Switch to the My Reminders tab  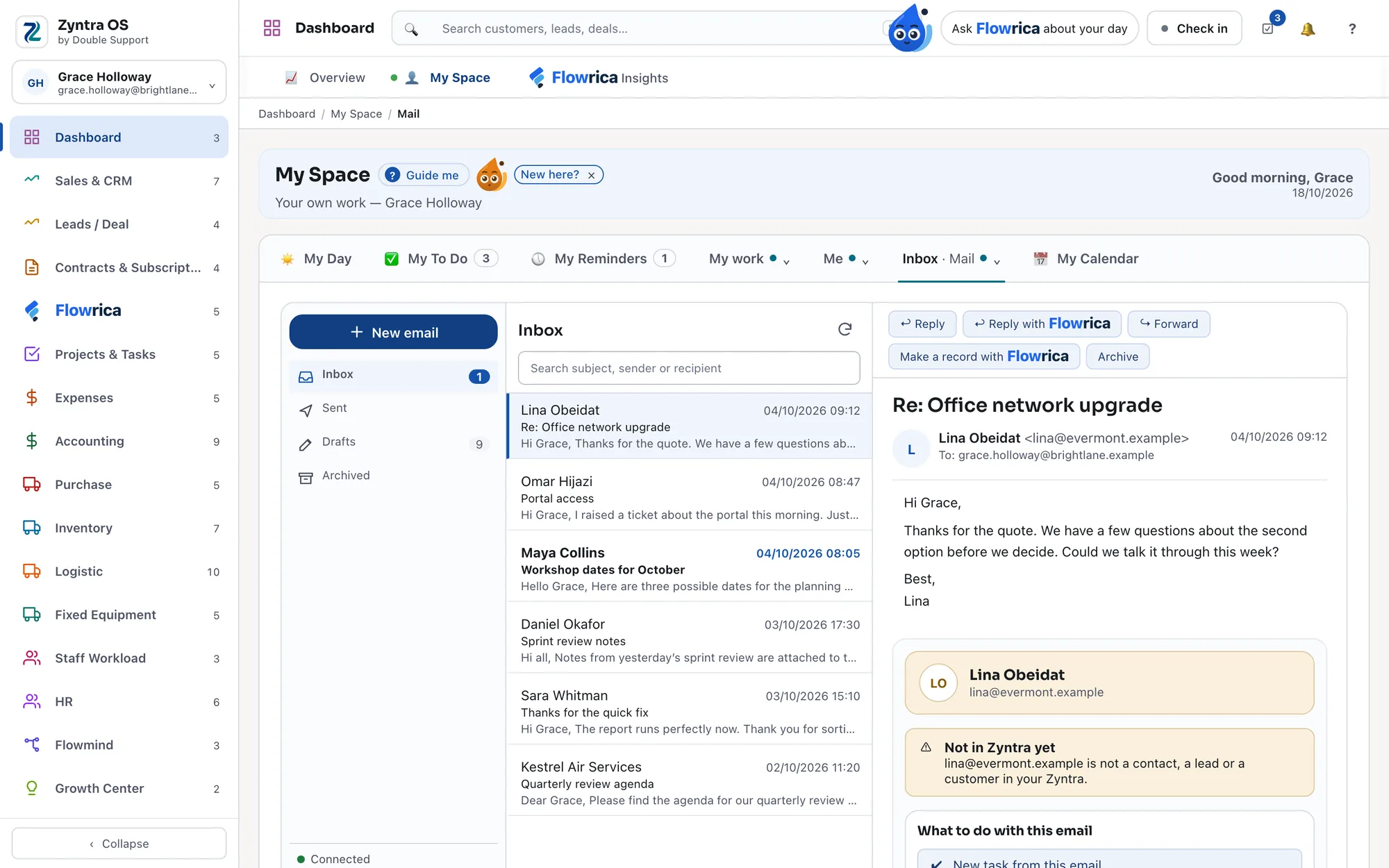click(603, 259)
